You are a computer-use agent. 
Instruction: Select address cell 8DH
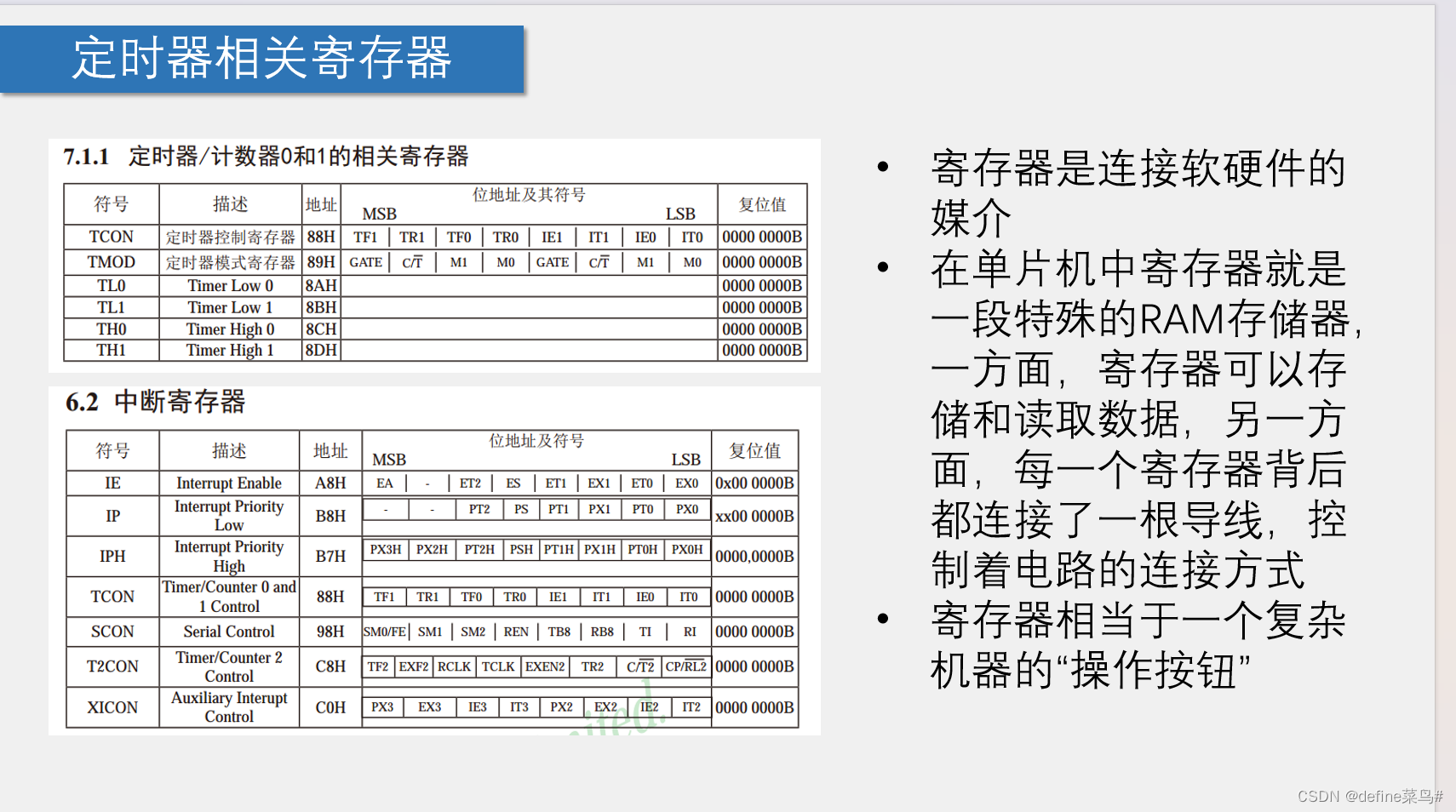(321, 350)
